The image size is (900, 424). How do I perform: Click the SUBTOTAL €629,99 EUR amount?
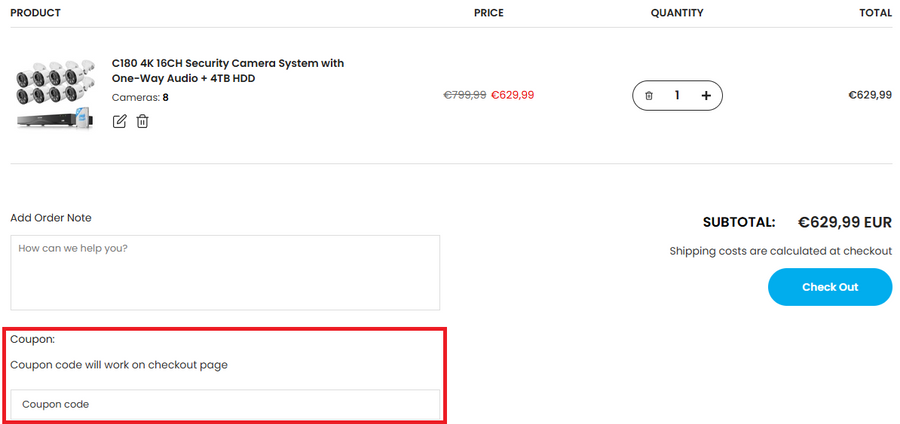pos(844,222)
